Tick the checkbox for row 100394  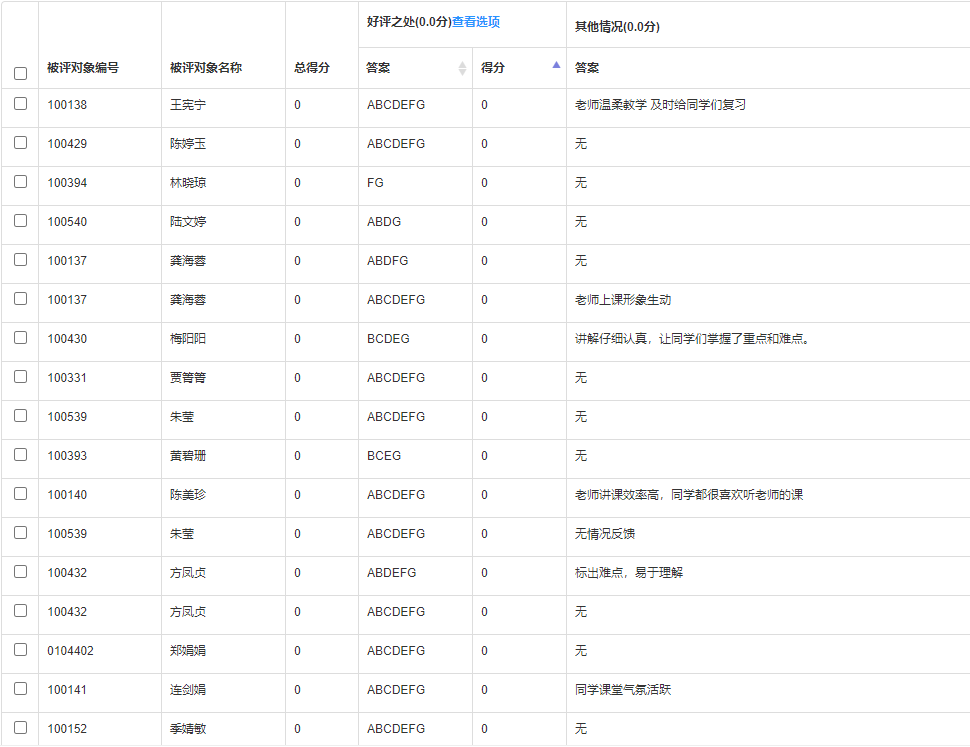(20, 182)
